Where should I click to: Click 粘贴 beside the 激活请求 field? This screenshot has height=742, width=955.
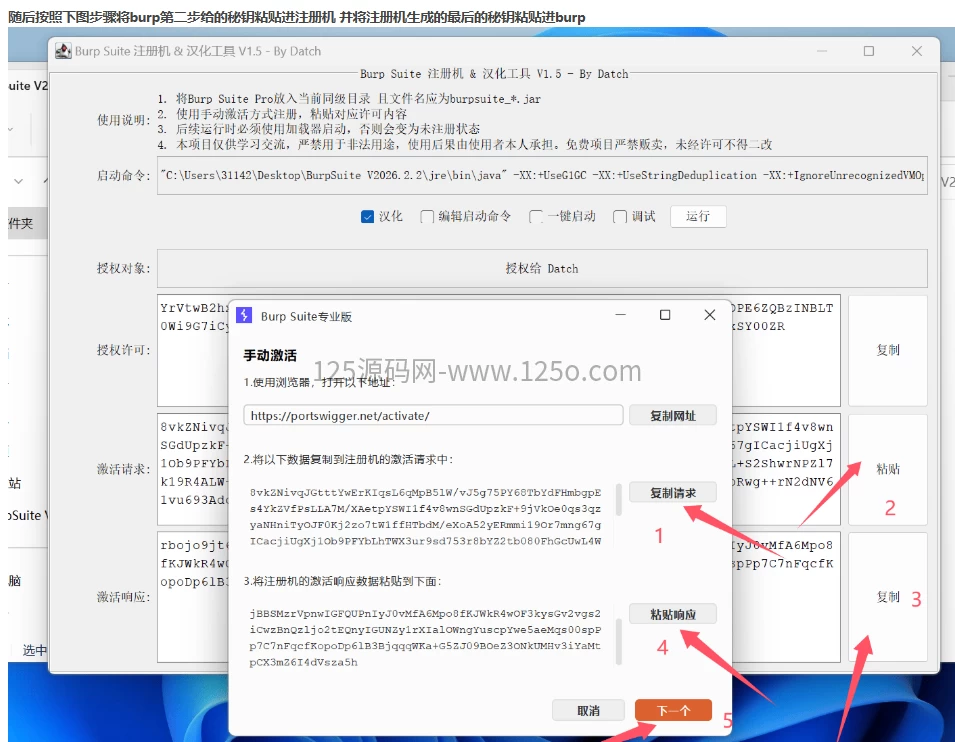pos(887,468)
